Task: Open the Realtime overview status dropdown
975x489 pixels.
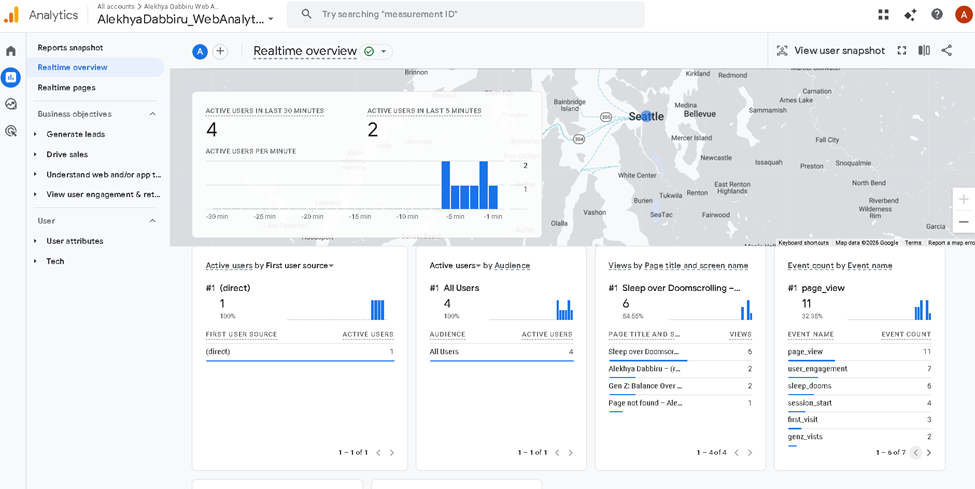Action: (384, 52)
